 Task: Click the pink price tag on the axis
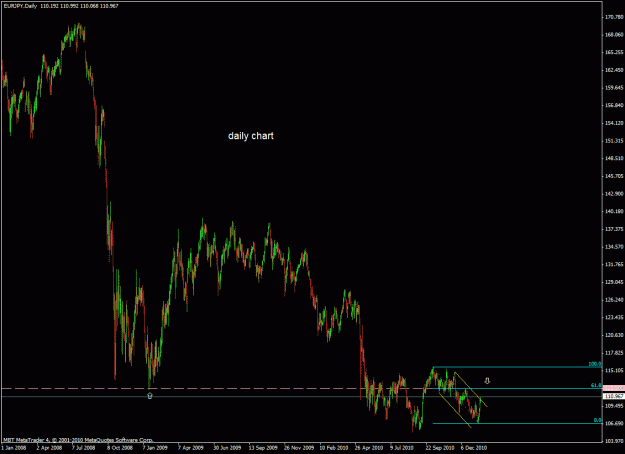(x=614, y=388)
